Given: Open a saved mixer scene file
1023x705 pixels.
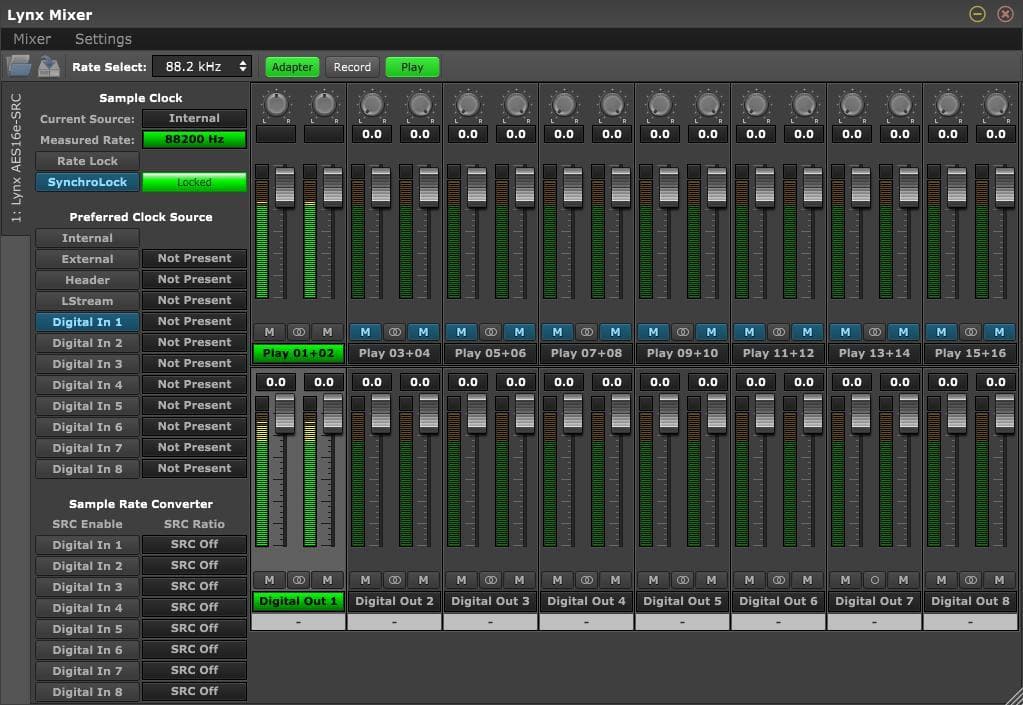Looking at the screenshot, I should [18, 66].
